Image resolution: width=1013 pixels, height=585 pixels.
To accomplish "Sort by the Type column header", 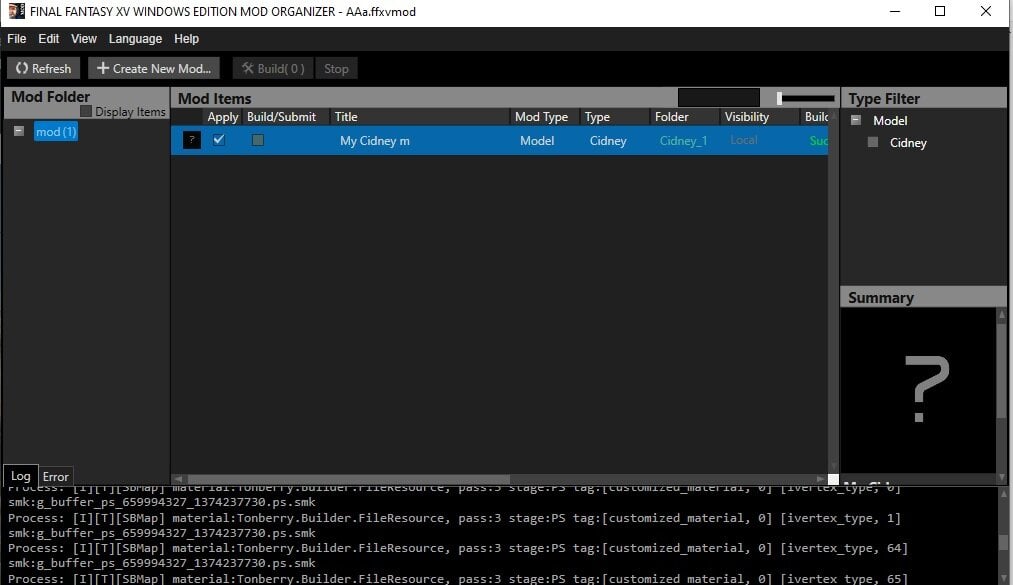I will [614, 117].
